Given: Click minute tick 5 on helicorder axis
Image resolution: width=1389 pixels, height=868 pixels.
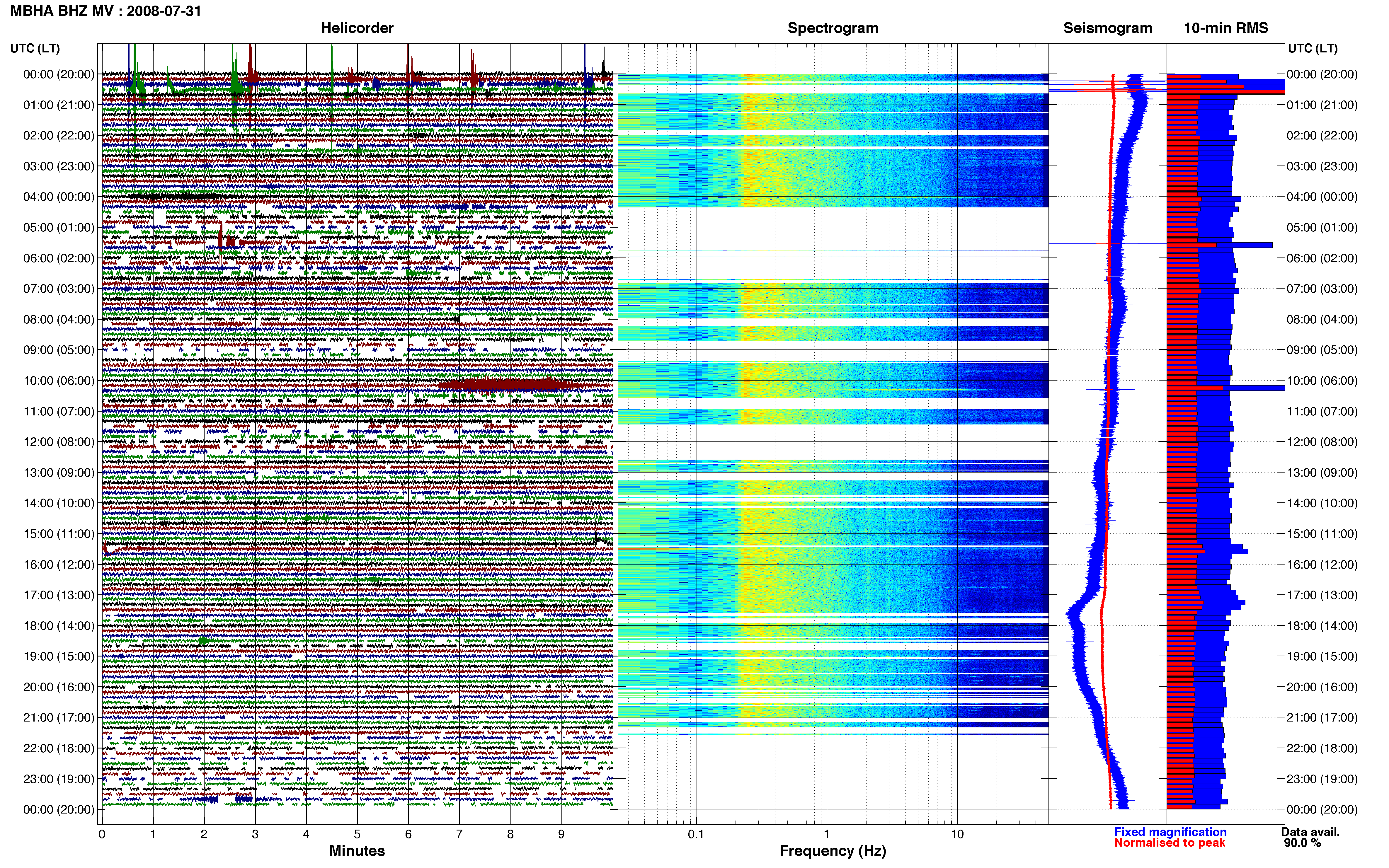Looking at the screenshot, I should (x=357, y=834).
